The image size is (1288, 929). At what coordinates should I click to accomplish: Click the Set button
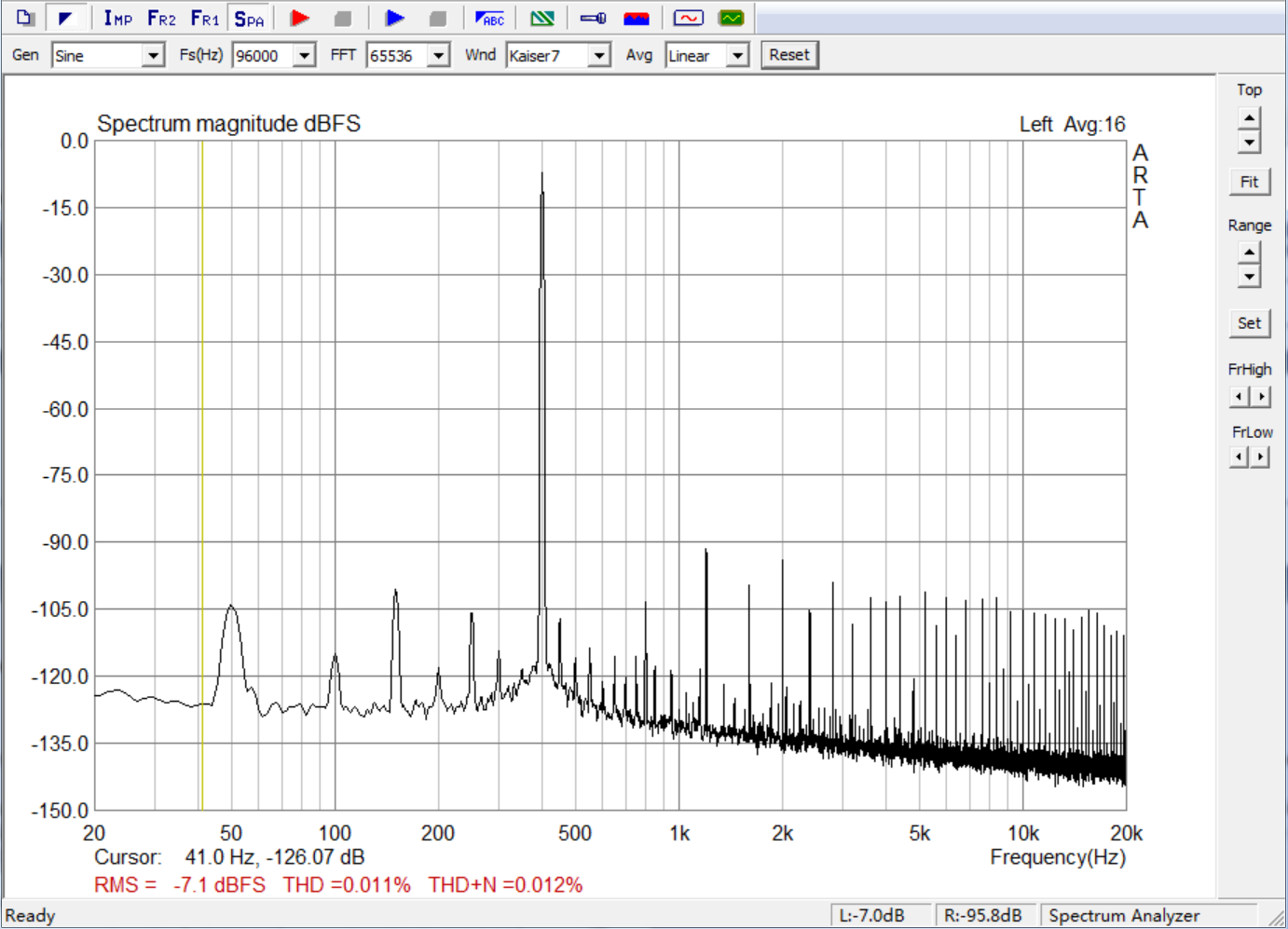pyautogui.click(x=1249, y=323)
